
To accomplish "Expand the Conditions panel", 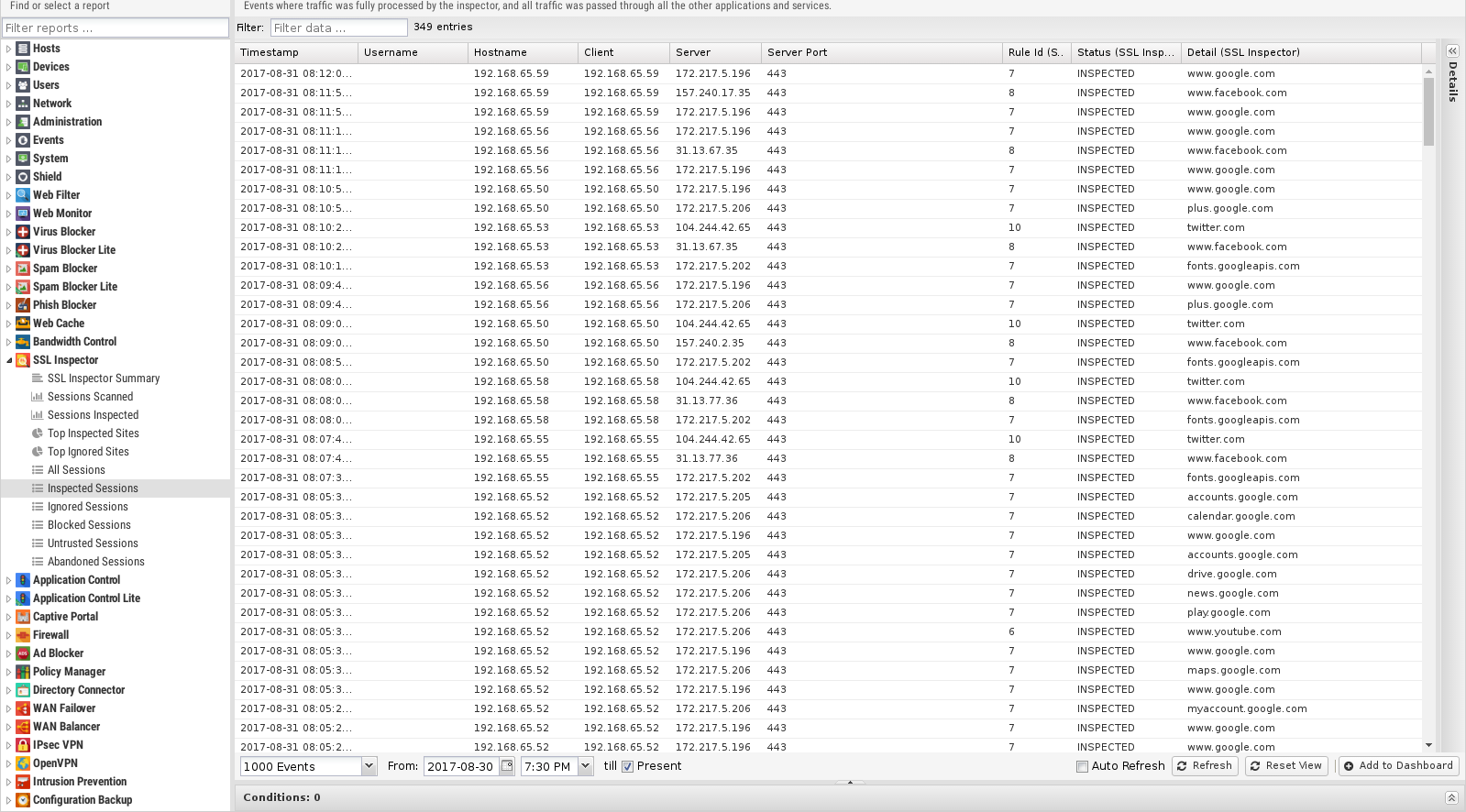I will coord(1451,797).
